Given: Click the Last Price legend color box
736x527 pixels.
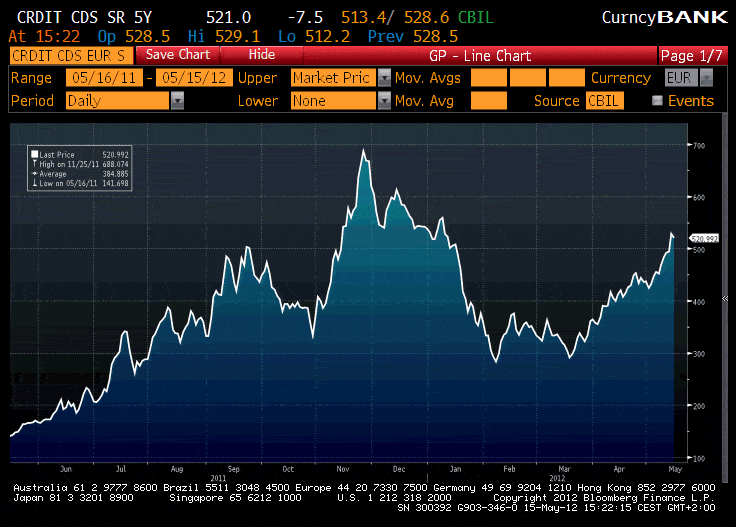Looking at the screenshot, I should click(x=35, y=155).
